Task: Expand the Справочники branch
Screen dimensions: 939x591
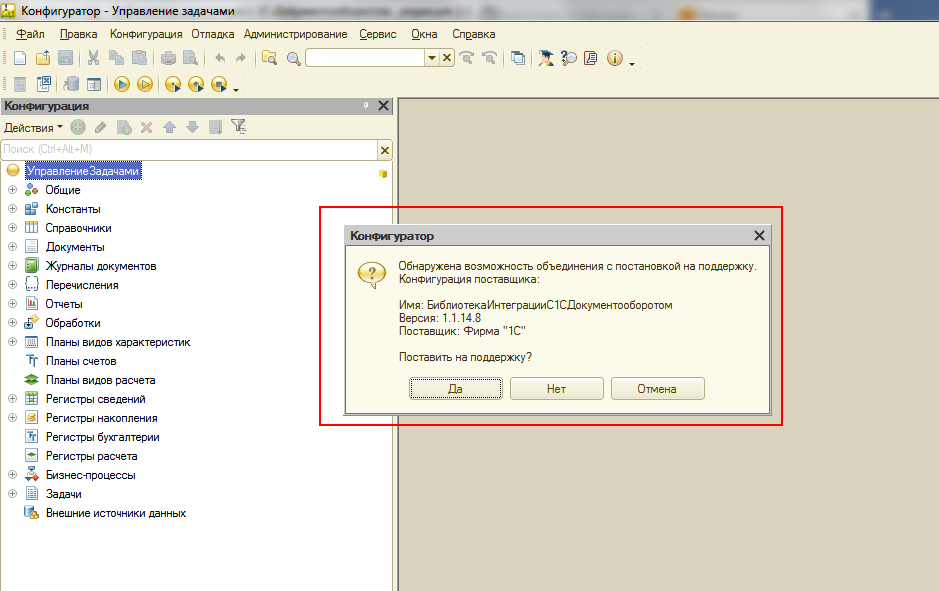Action: coord(12,228)
